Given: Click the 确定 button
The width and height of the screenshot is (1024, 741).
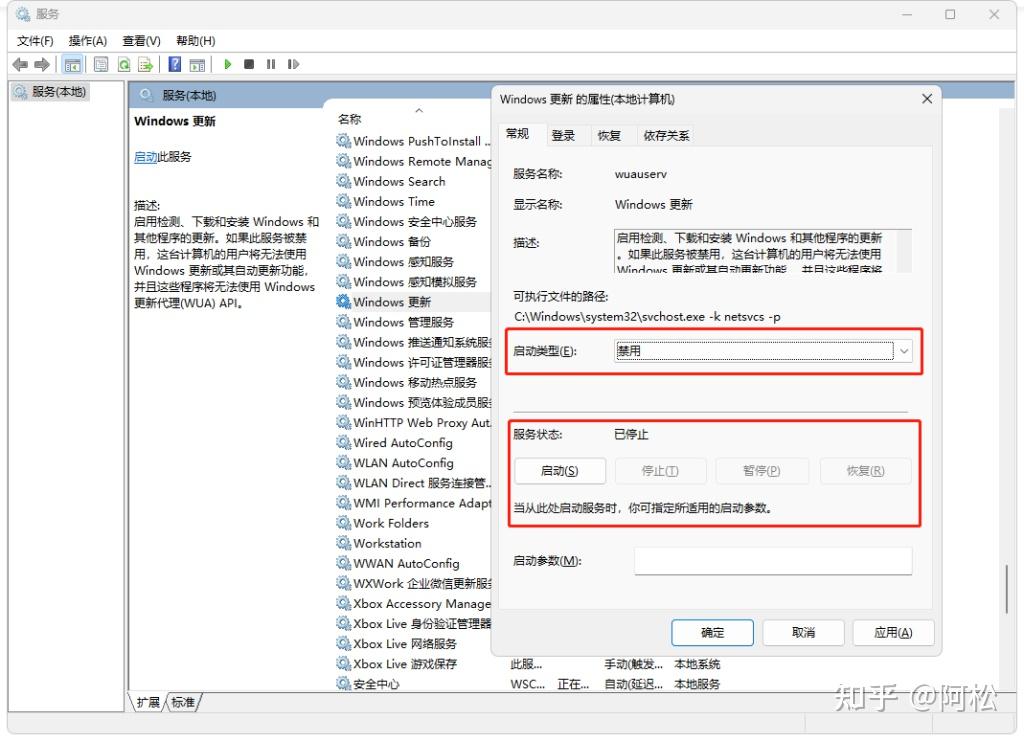Looking at the screenshot, I should point(712,632).
